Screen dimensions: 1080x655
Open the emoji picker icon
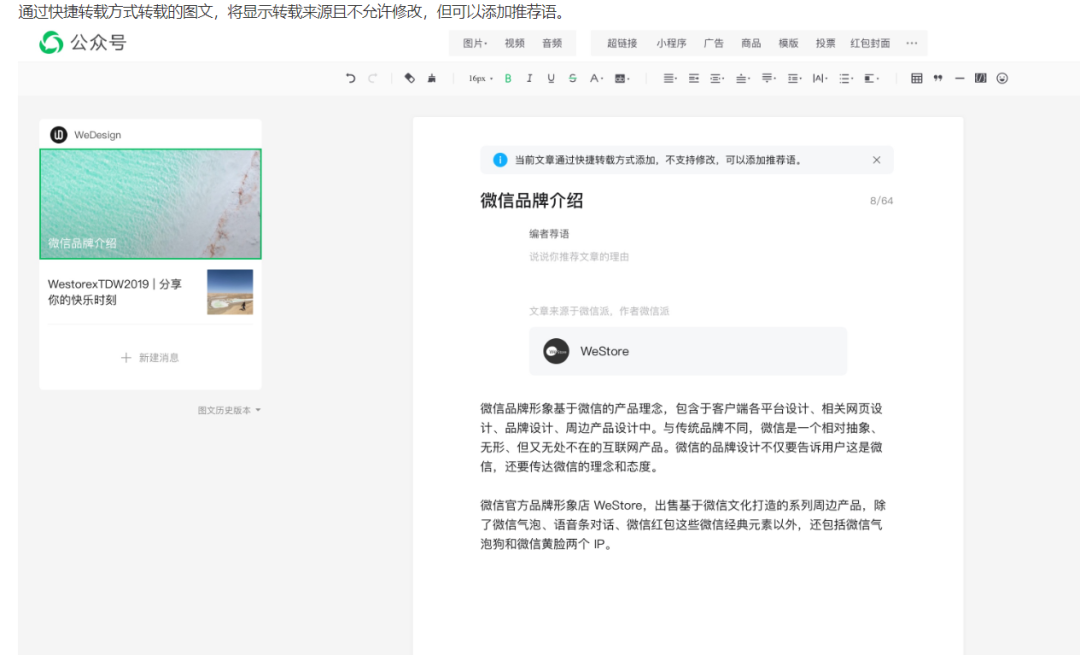click(x=1002, y=78)
